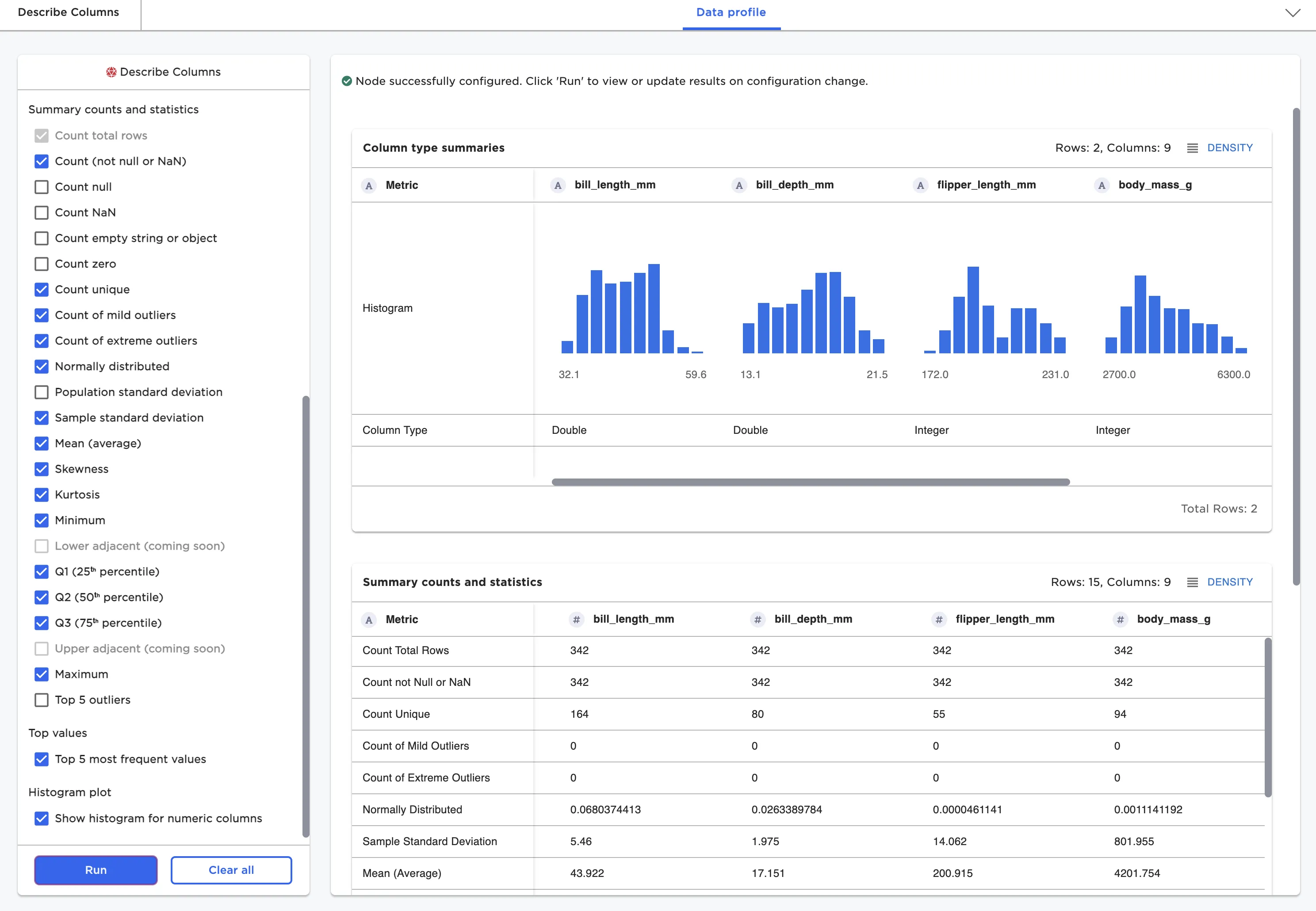Click the Describe Columns red node icon
This screenshot has width=1316, height=911.
point(111,72)
